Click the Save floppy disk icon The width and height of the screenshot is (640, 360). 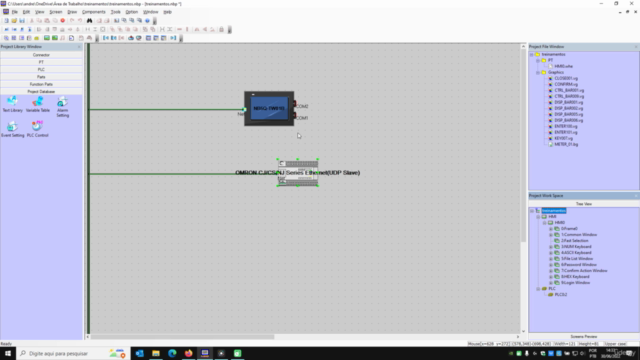pyautogui.click(x=22, y=20)
